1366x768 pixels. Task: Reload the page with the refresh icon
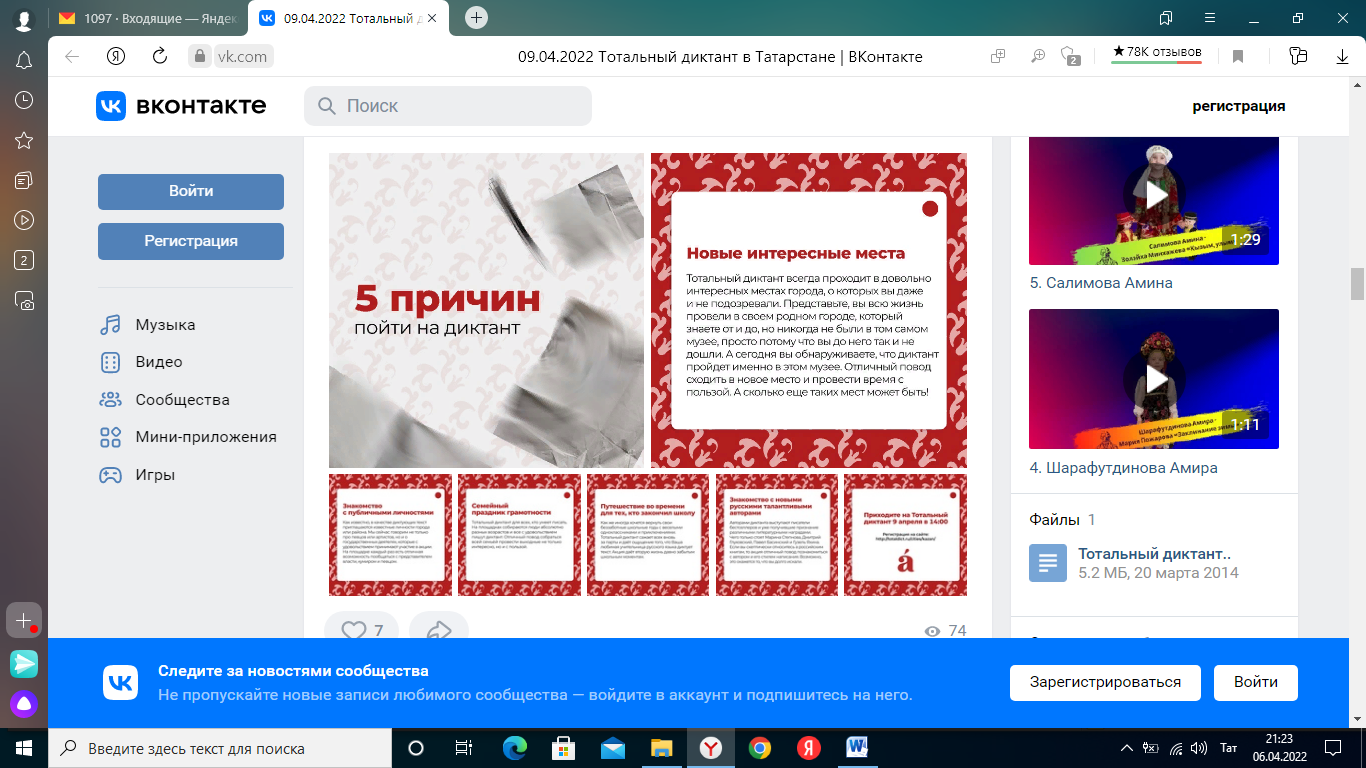pos(160,57)
